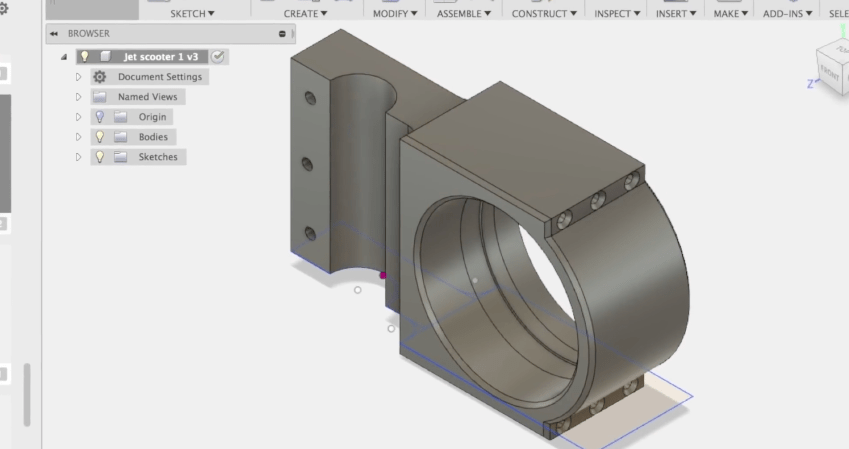Open the MODIFY dropdown menu

coord(396,14)
